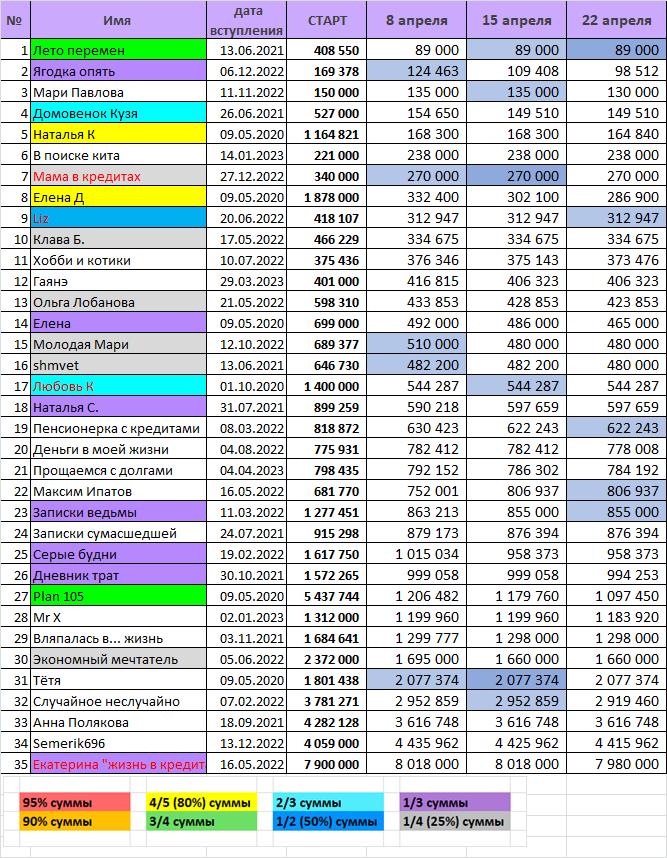Select the 'Мари Павлова' cell
This screenshot has height=858, width=667.
(x=118, y=92)
